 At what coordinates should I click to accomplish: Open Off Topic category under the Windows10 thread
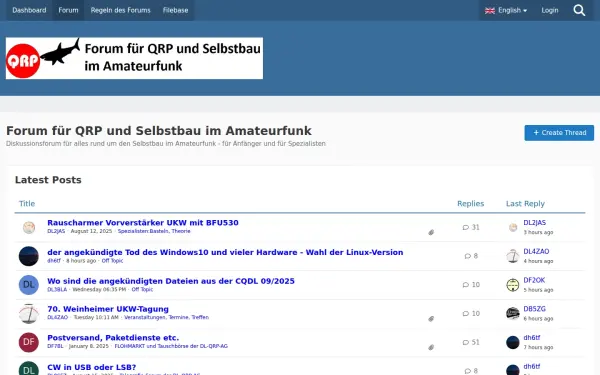tap(112, 261)
